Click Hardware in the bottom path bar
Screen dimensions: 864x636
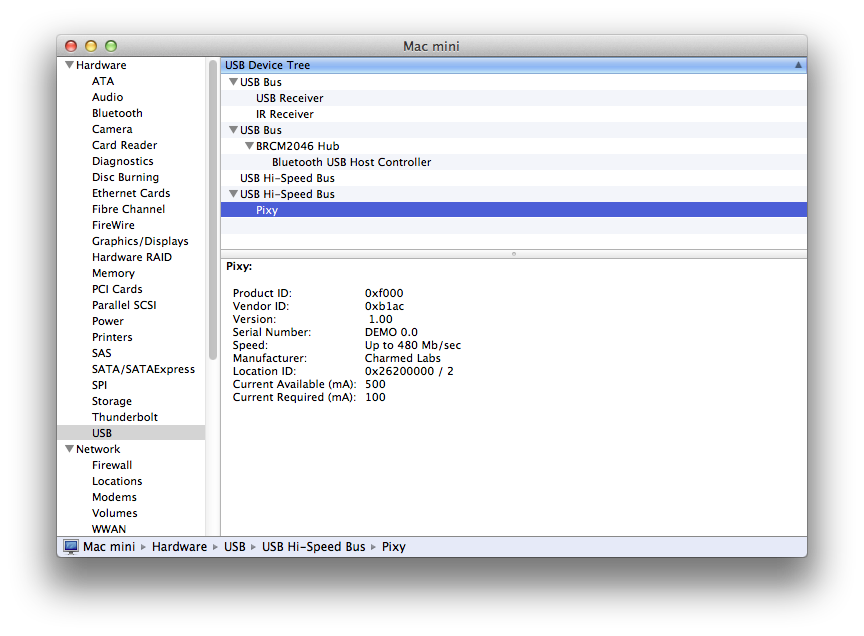pyautogui.click(x=179, y=547)
